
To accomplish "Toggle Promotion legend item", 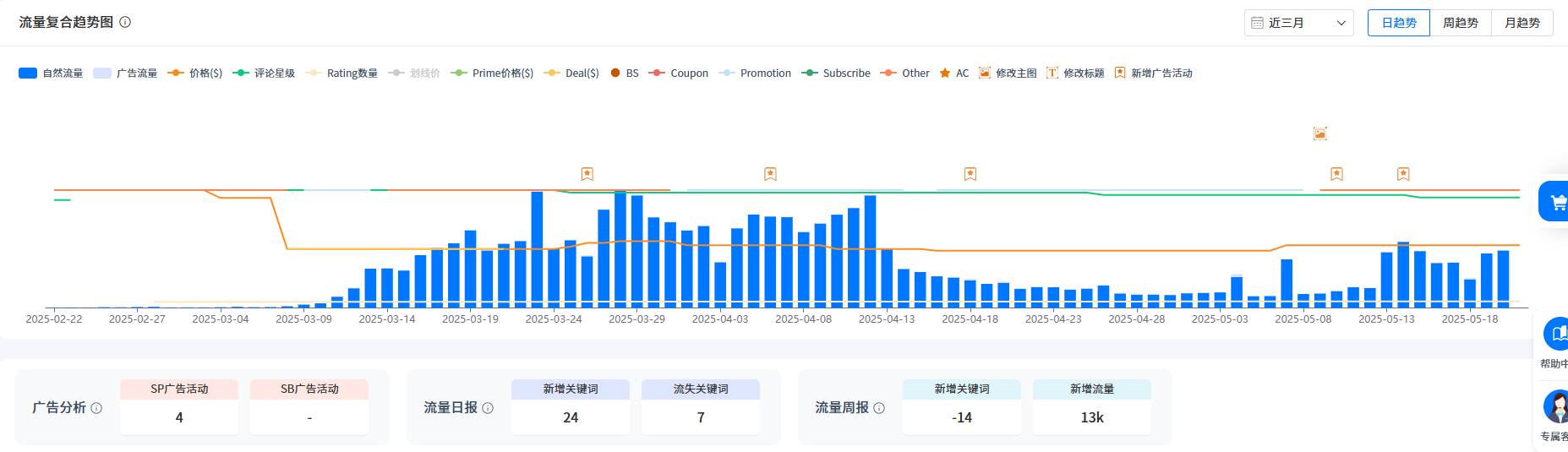I will 755,74.
